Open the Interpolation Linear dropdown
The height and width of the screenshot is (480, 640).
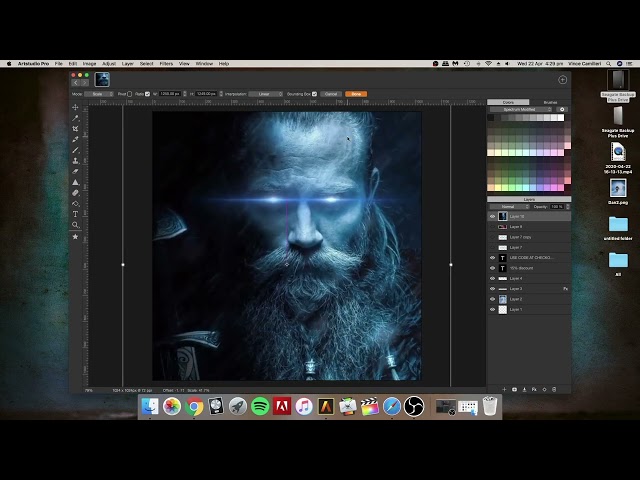(266, 94)
